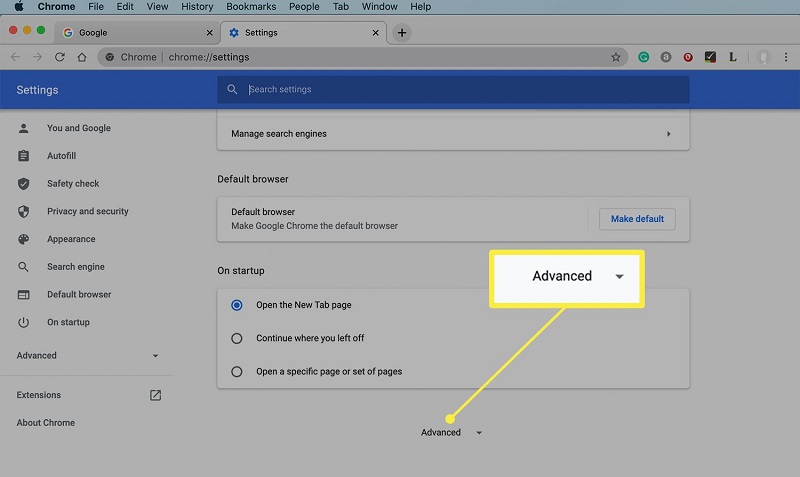The image size is (800, 477).
Task: Switch to the Google tab
Action: tap(136, 33)
